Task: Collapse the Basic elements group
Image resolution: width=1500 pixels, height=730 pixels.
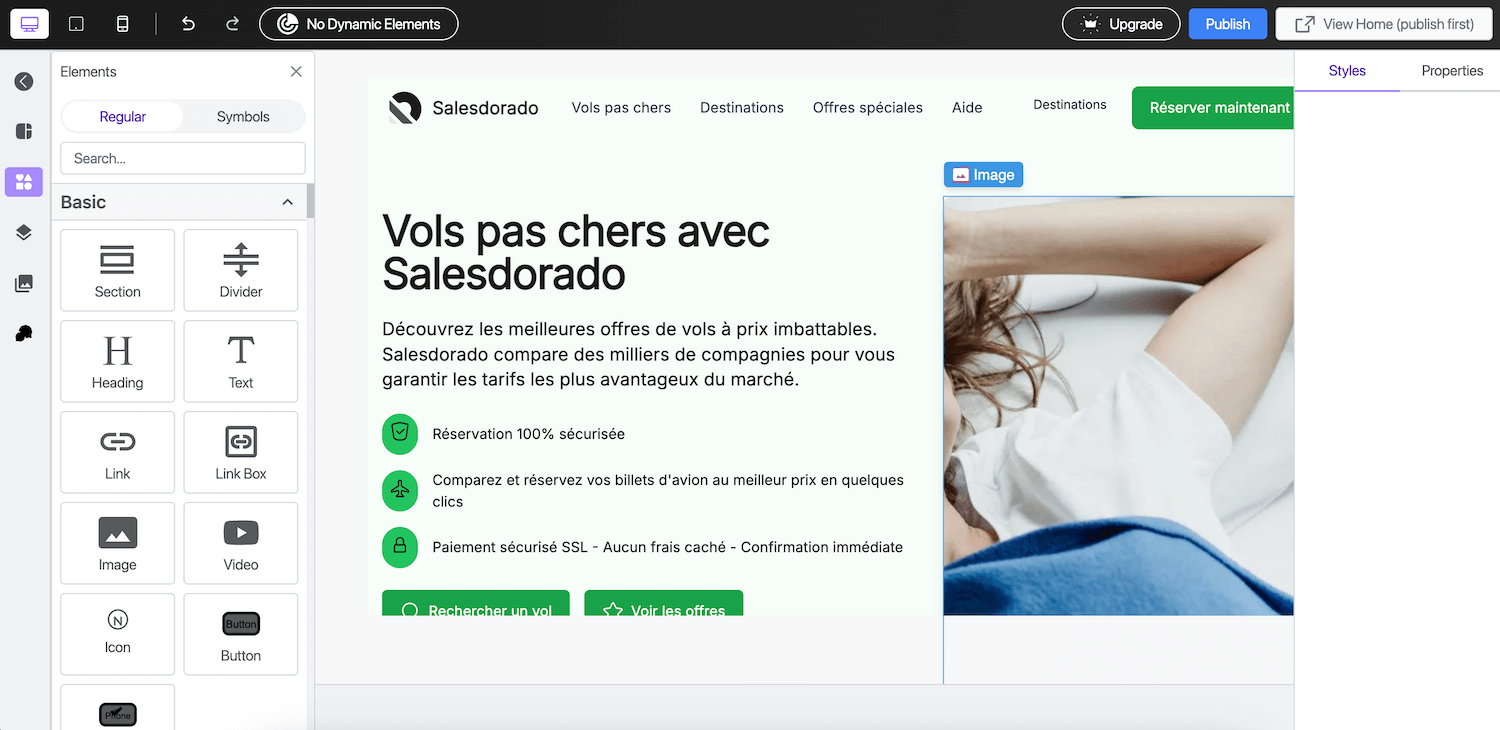Action: point(287,202)
